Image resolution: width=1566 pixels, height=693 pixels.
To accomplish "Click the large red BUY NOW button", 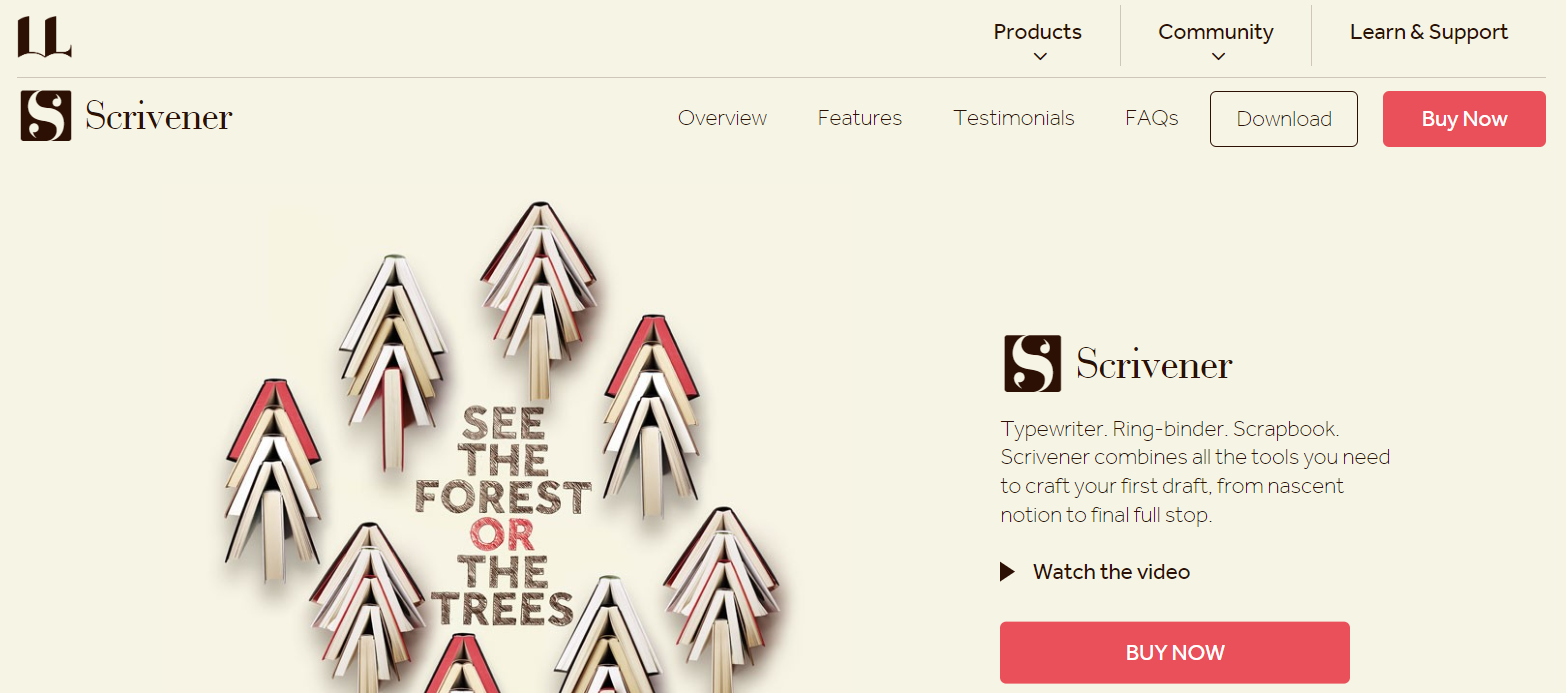I will coord(1175,653).
